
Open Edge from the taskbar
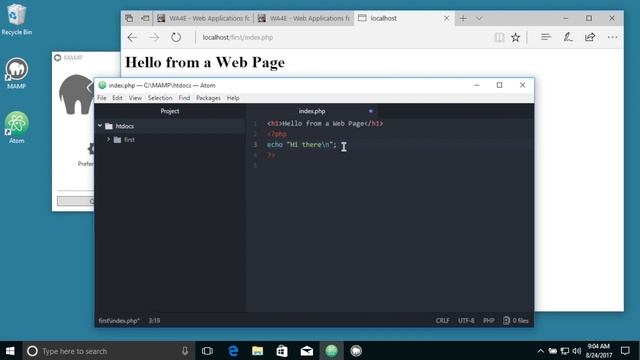click(233, 351)
